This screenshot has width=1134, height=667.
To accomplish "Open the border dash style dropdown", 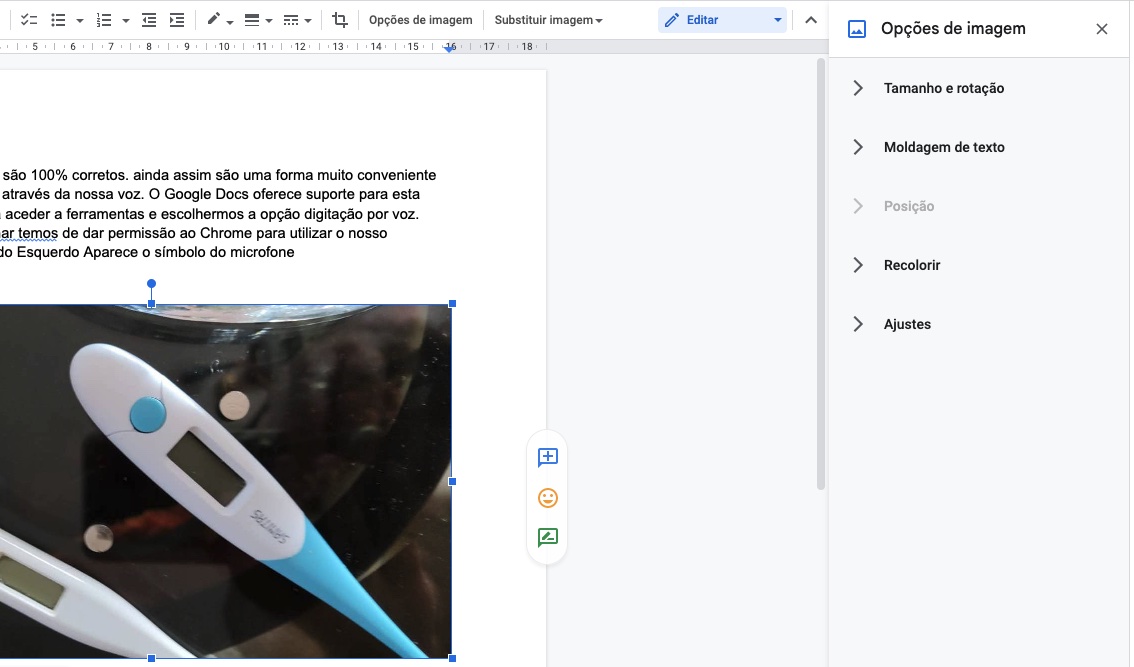I will 297,20.
